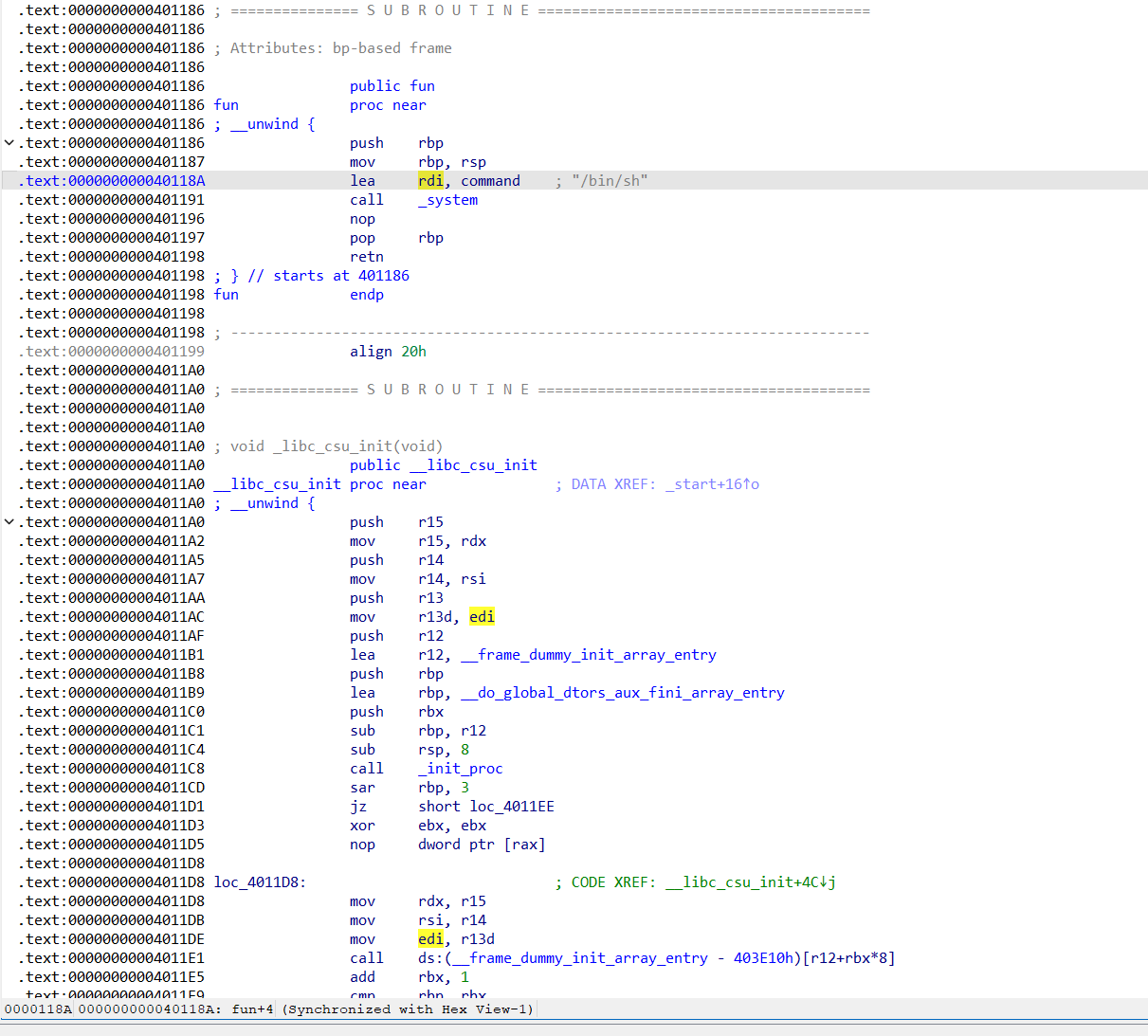Open __frame_dummy_init_array_entry in lea r12 line

pyautogui.click(x=589, y=655)
